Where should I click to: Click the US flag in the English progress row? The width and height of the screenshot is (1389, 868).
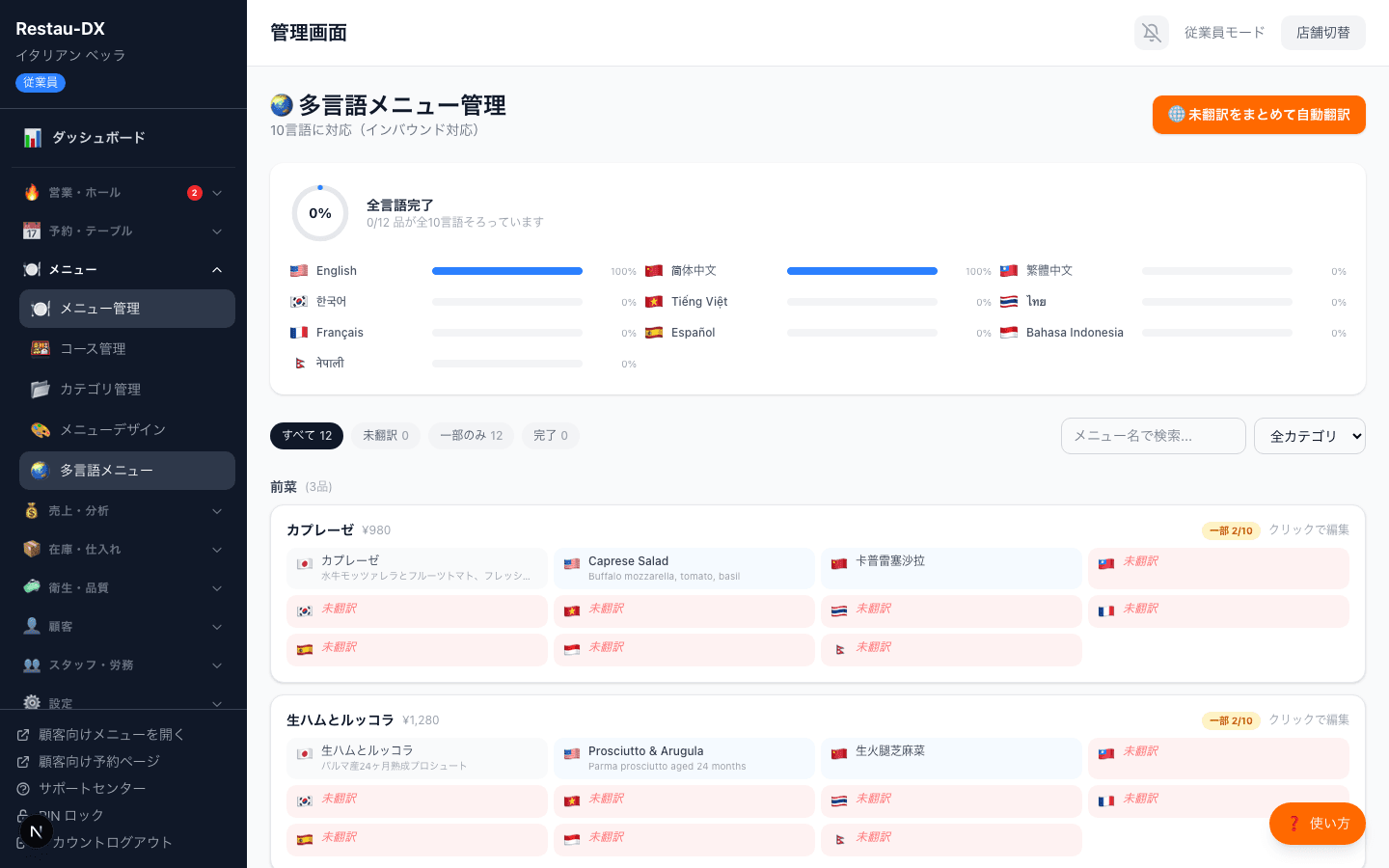[x=299, y=271]
